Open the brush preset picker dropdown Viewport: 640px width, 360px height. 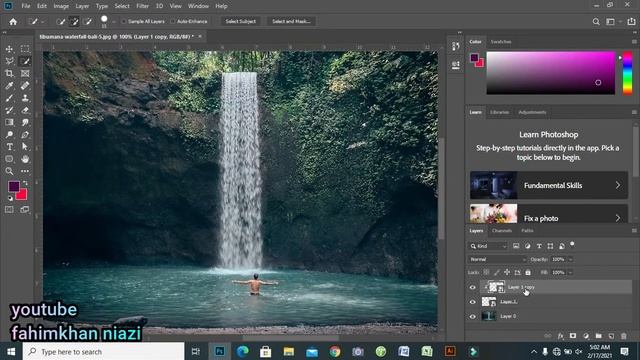pos(113,22)
